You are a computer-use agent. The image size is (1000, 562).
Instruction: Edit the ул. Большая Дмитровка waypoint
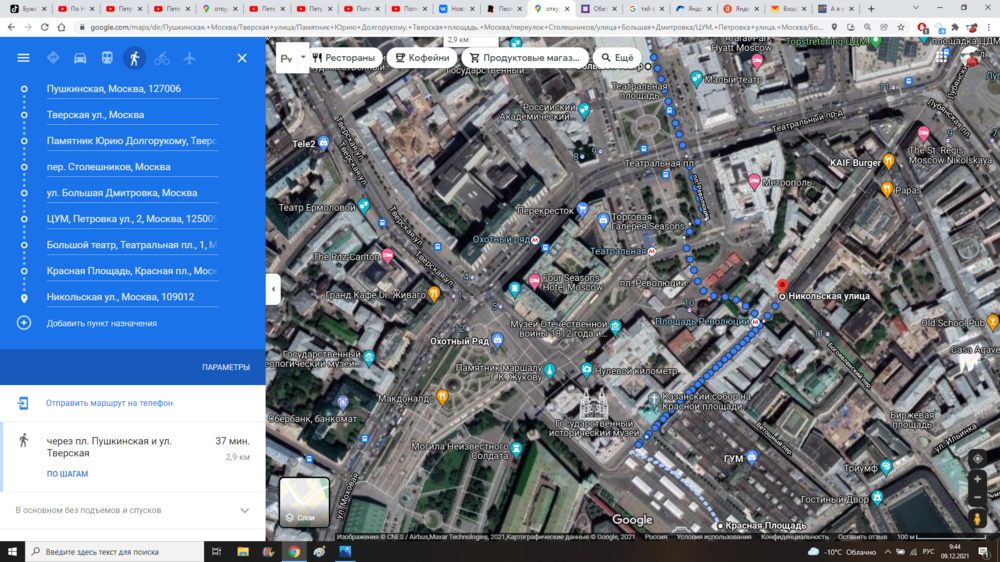point(132,193)
